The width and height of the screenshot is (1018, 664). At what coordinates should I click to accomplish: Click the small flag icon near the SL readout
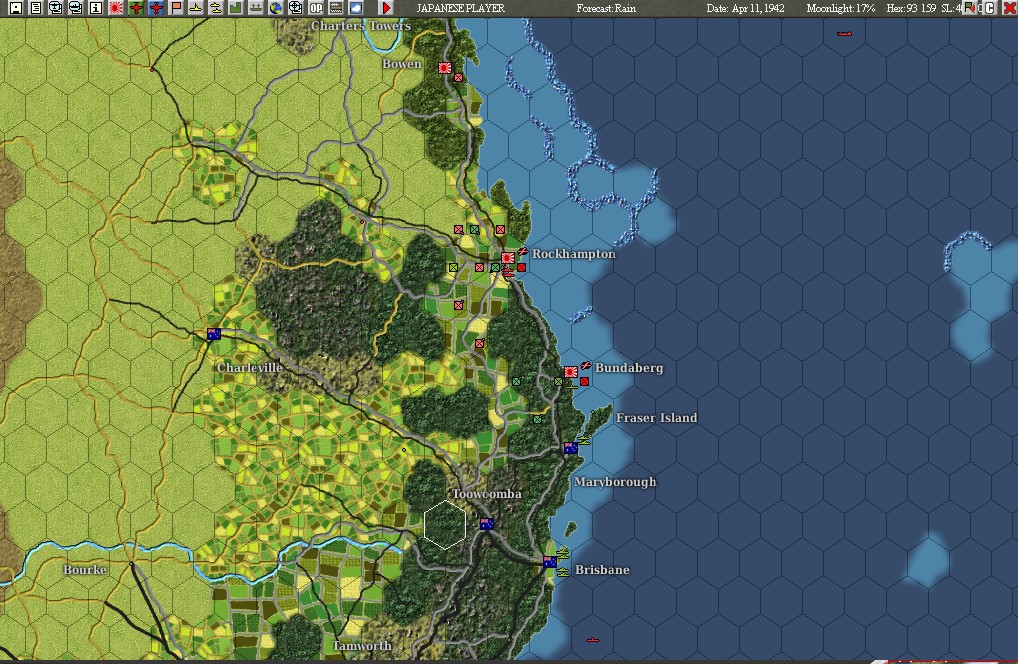pos(971,8)
